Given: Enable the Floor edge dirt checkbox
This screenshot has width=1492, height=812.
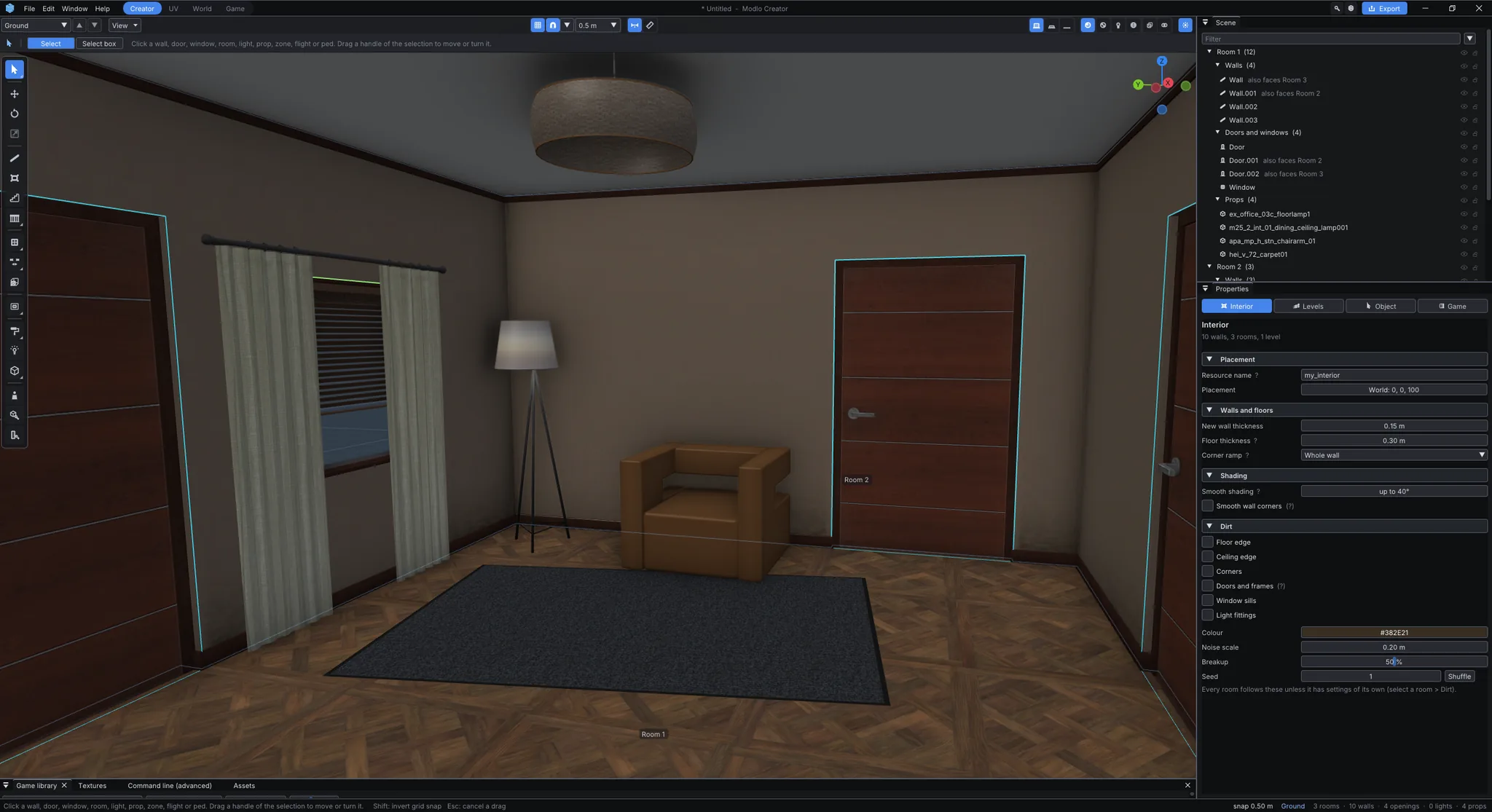Looking at the screenshot, I should coord(1208,543).
